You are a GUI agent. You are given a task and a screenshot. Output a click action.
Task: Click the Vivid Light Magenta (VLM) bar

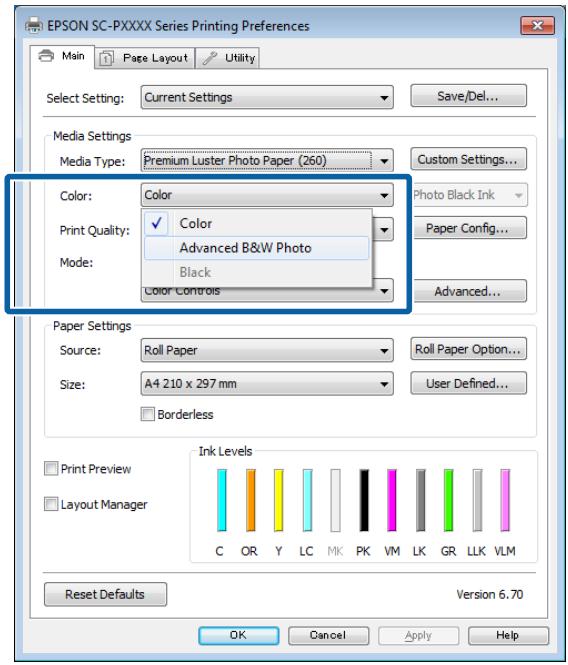click(x=505, y=500)
